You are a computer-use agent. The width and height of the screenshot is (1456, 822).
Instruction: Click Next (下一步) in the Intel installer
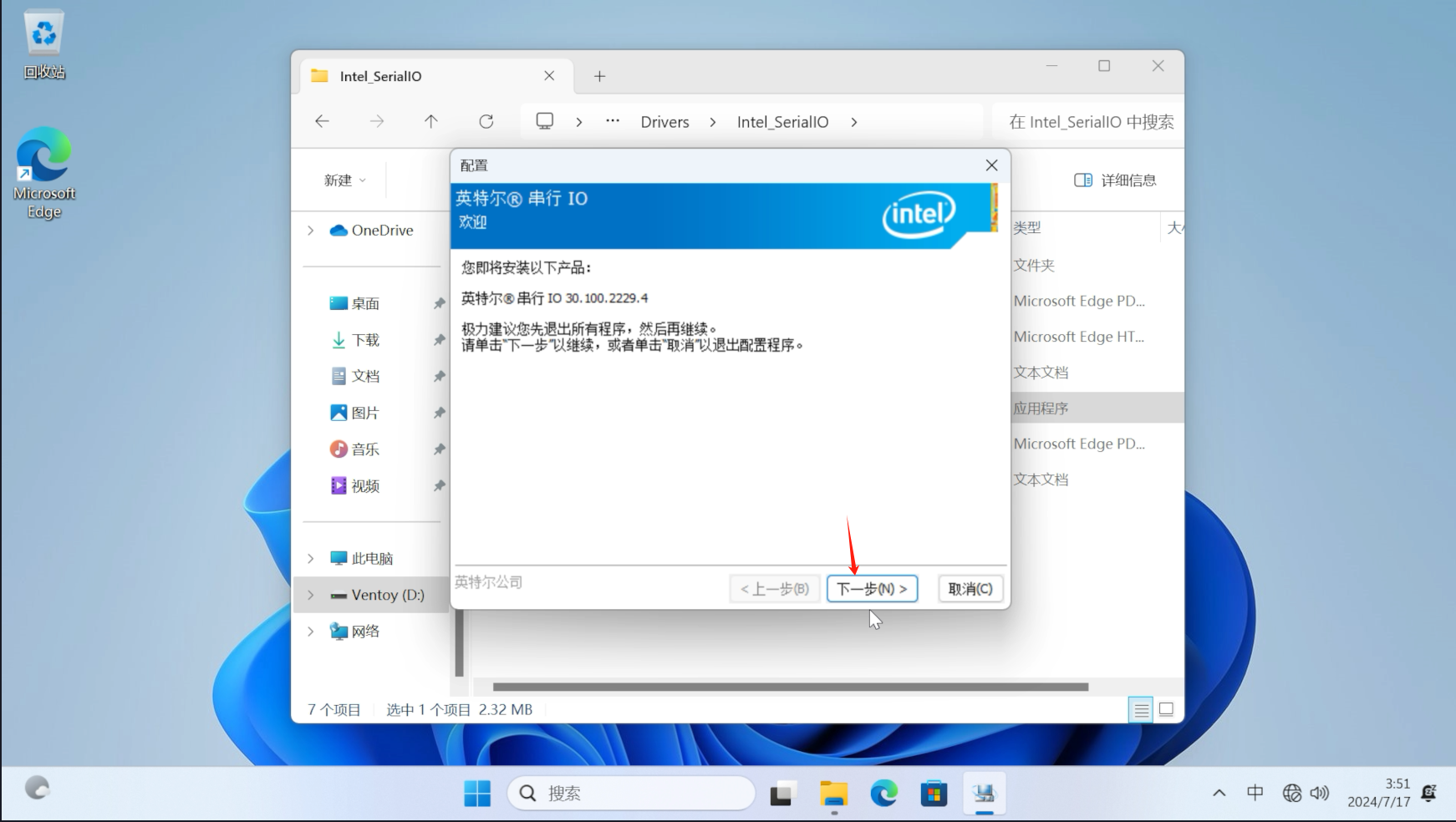(872, 588)
